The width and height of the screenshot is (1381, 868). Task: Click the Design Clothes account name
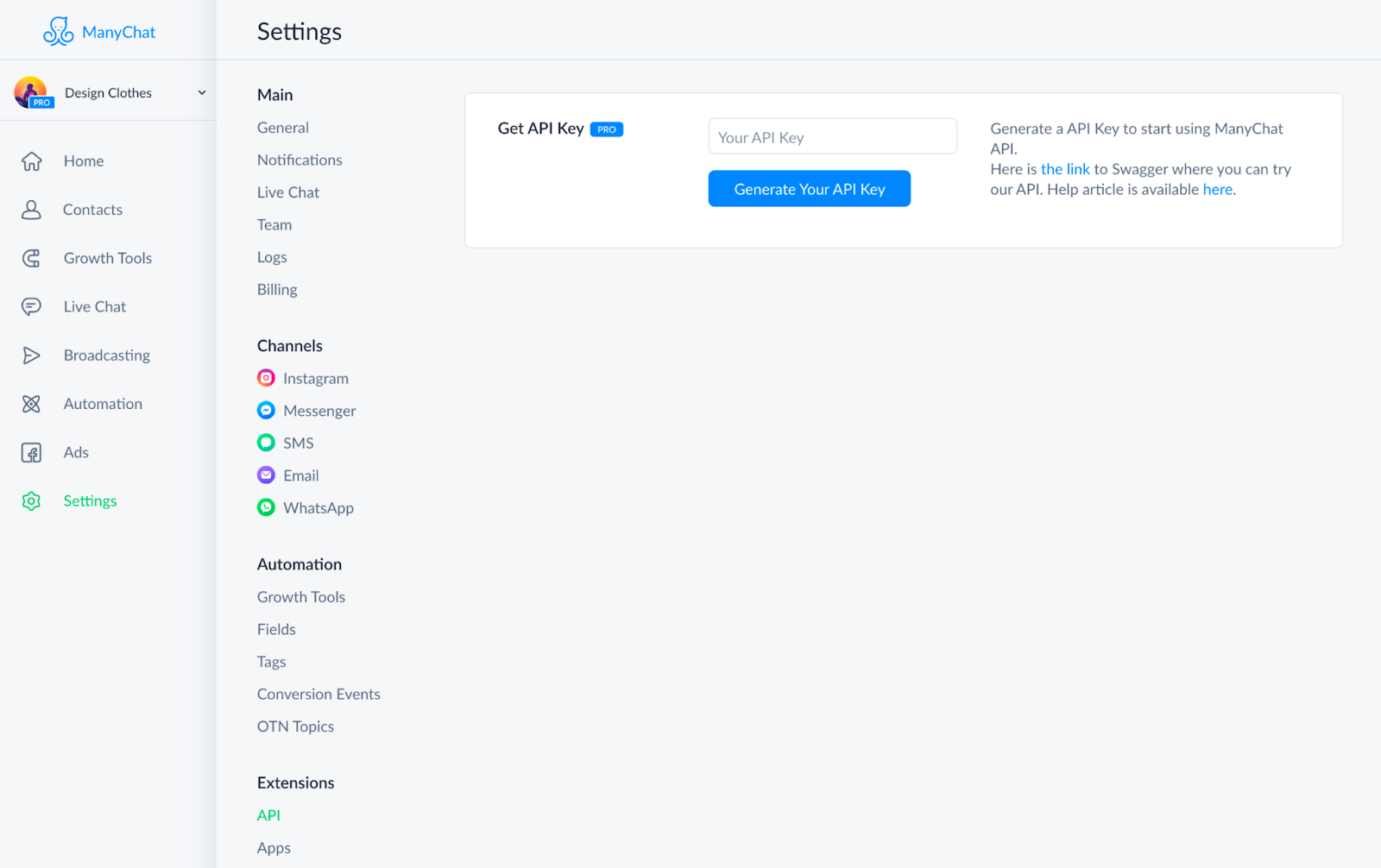pos(108,93)
